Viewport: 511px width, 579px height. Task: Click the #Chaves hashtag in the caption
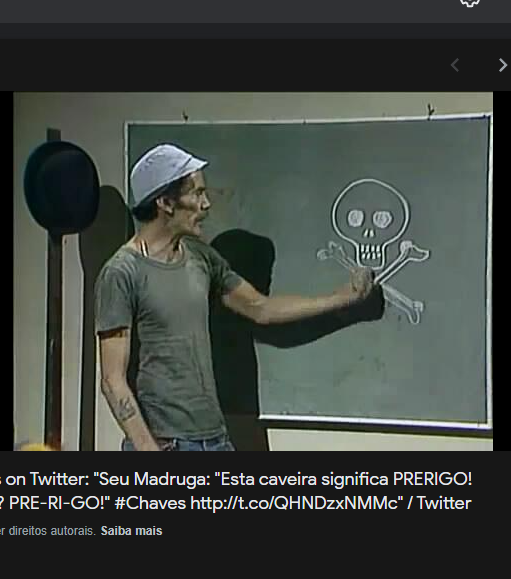tap(150, 503)
